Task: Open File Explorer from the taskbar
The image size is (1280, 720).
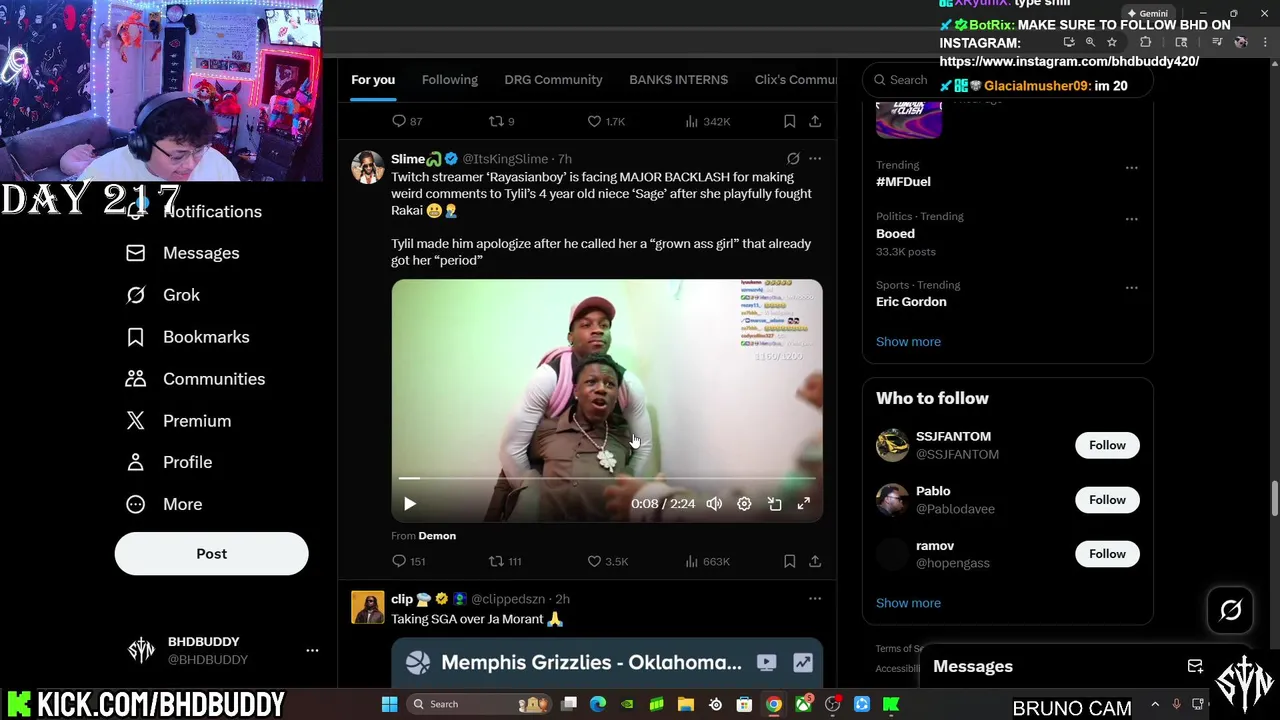Action: pyautogui.click(x=685, y=704)
